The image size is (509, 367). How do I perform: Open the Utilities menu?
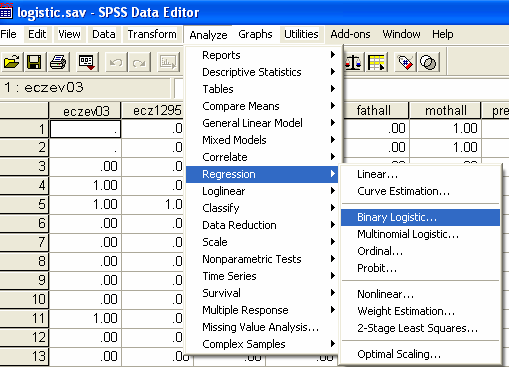[301, 34]
